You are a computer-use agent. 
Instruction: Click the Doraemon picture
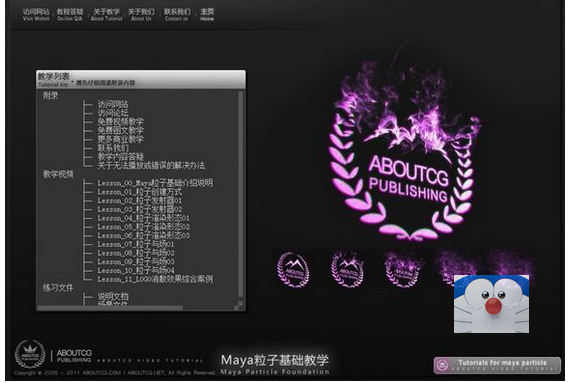click(491, 304)
